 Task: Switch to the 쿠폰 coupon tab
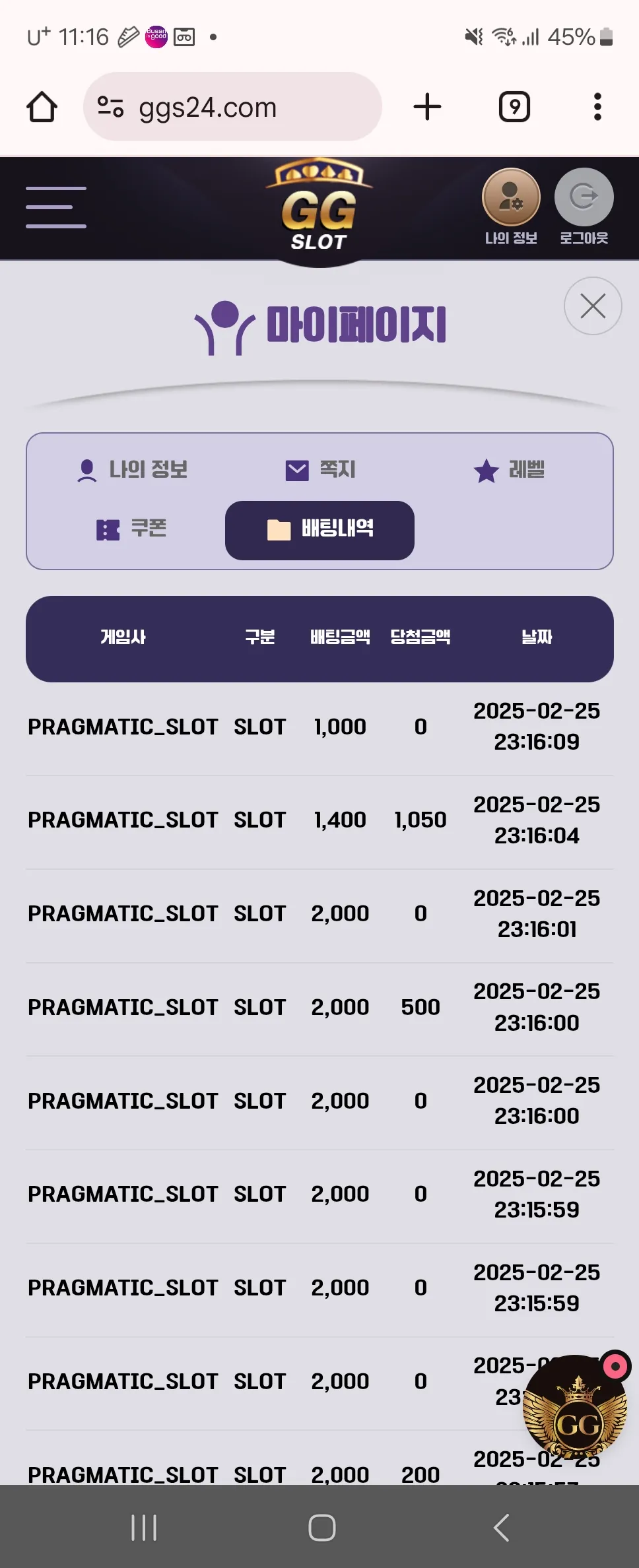coord(131,529)
